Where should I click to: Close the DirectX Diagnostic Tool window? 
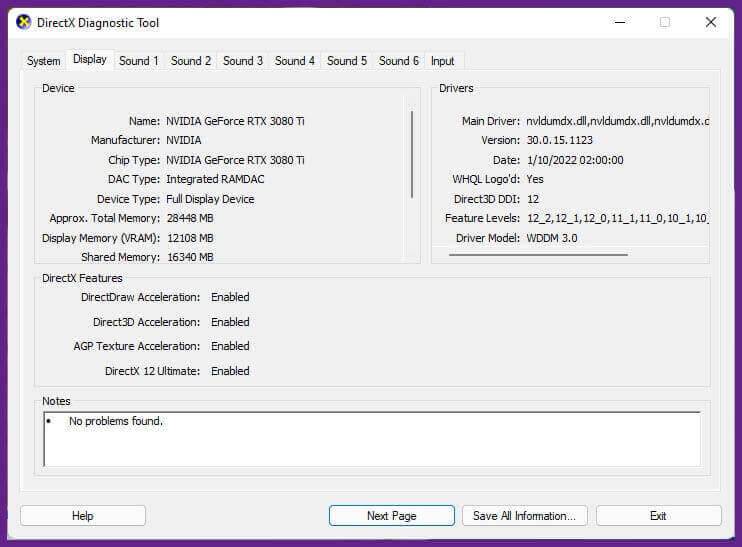point(710,22)
